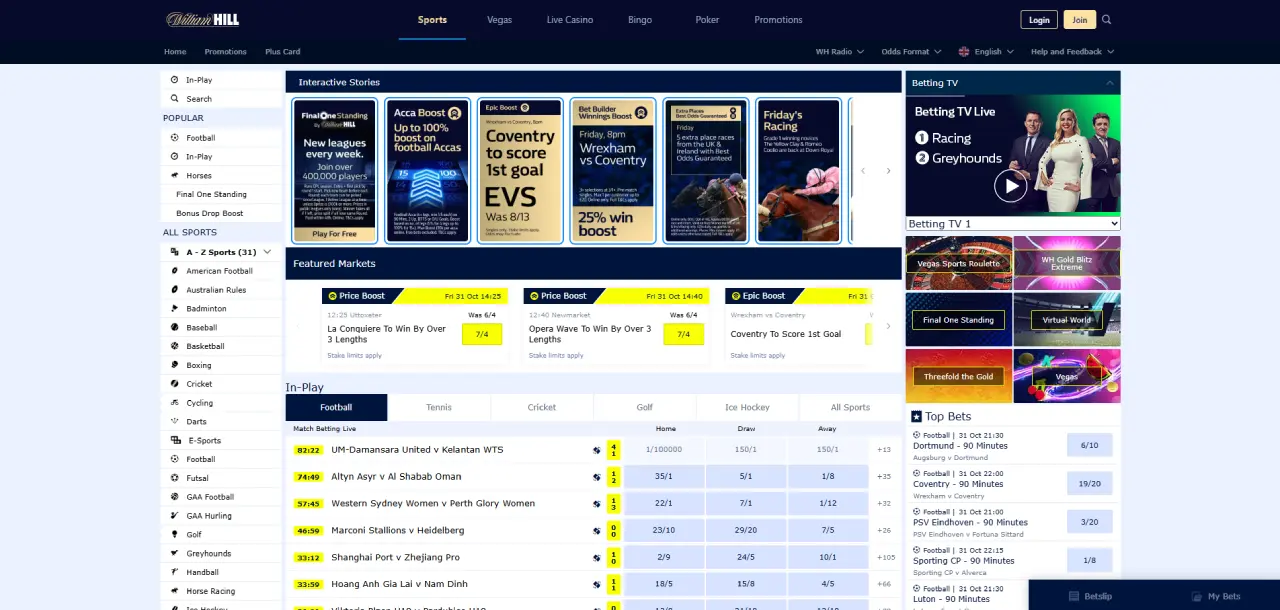This screenshot has height=610, width=1280.
Task: Open the Threefold the Gold tile
Action: pos(959,376)
